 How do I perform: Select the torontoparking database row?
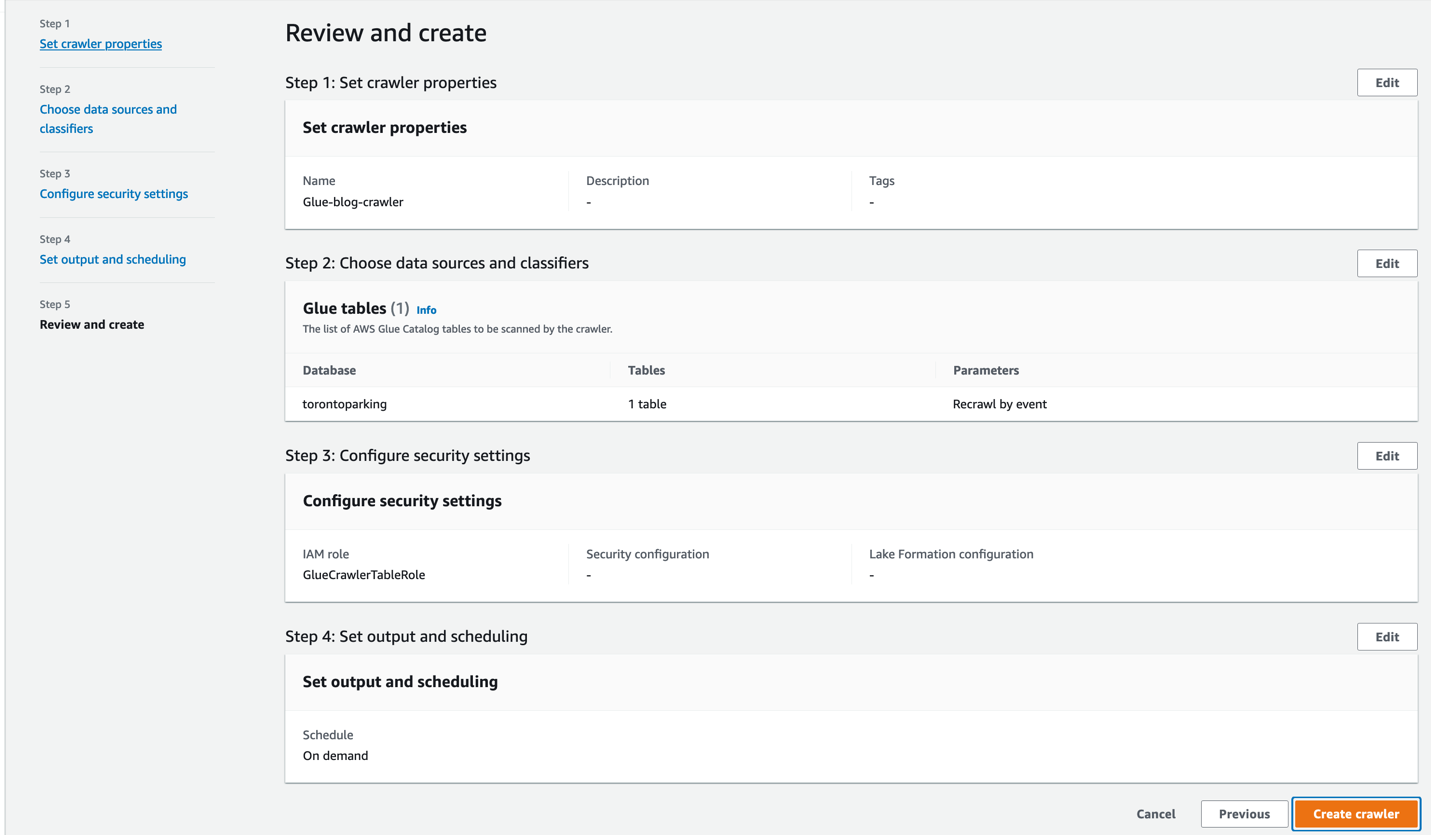click(x=344, y=405)
